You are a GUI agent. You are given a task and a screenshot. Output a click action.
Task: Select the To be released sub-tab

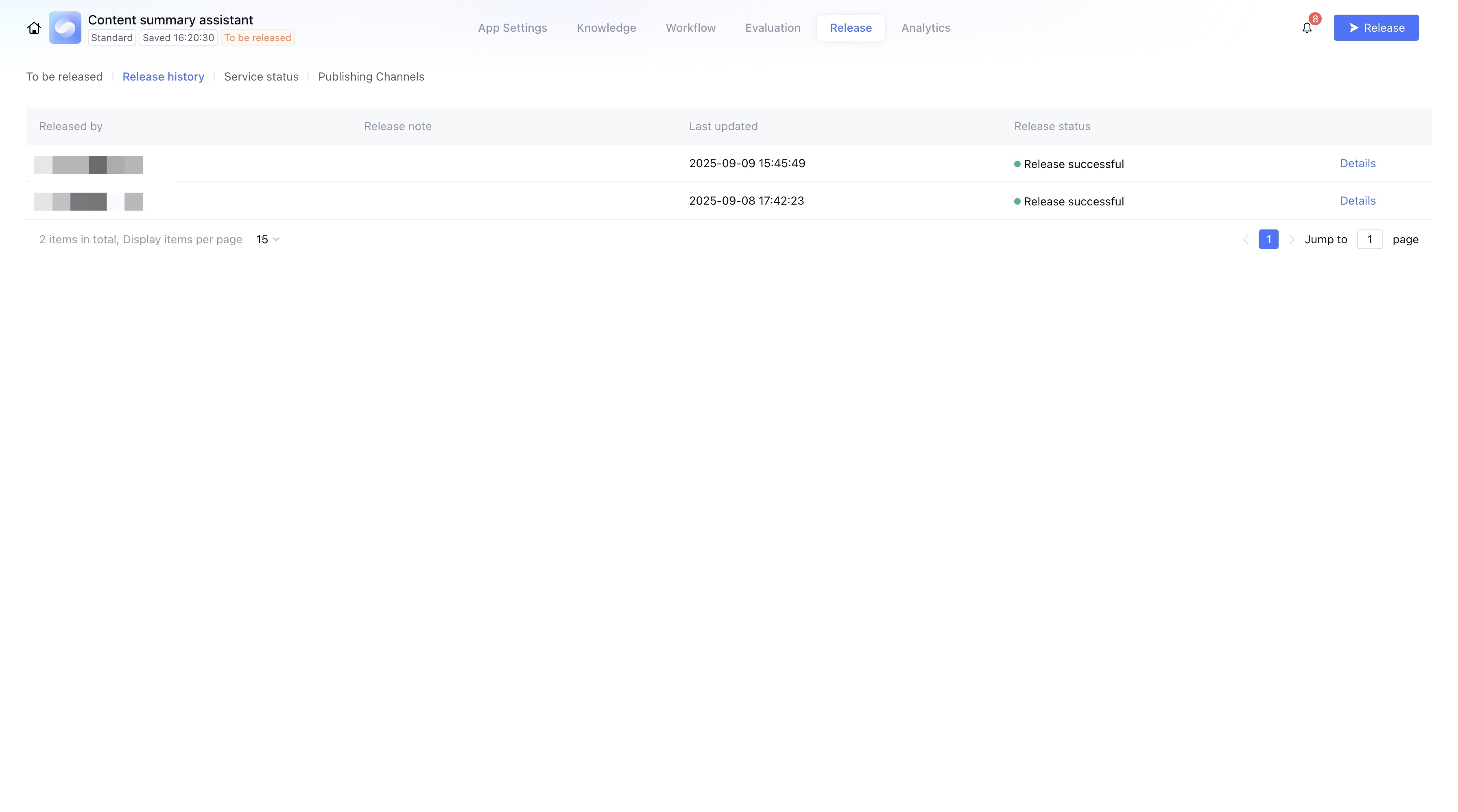65,76
